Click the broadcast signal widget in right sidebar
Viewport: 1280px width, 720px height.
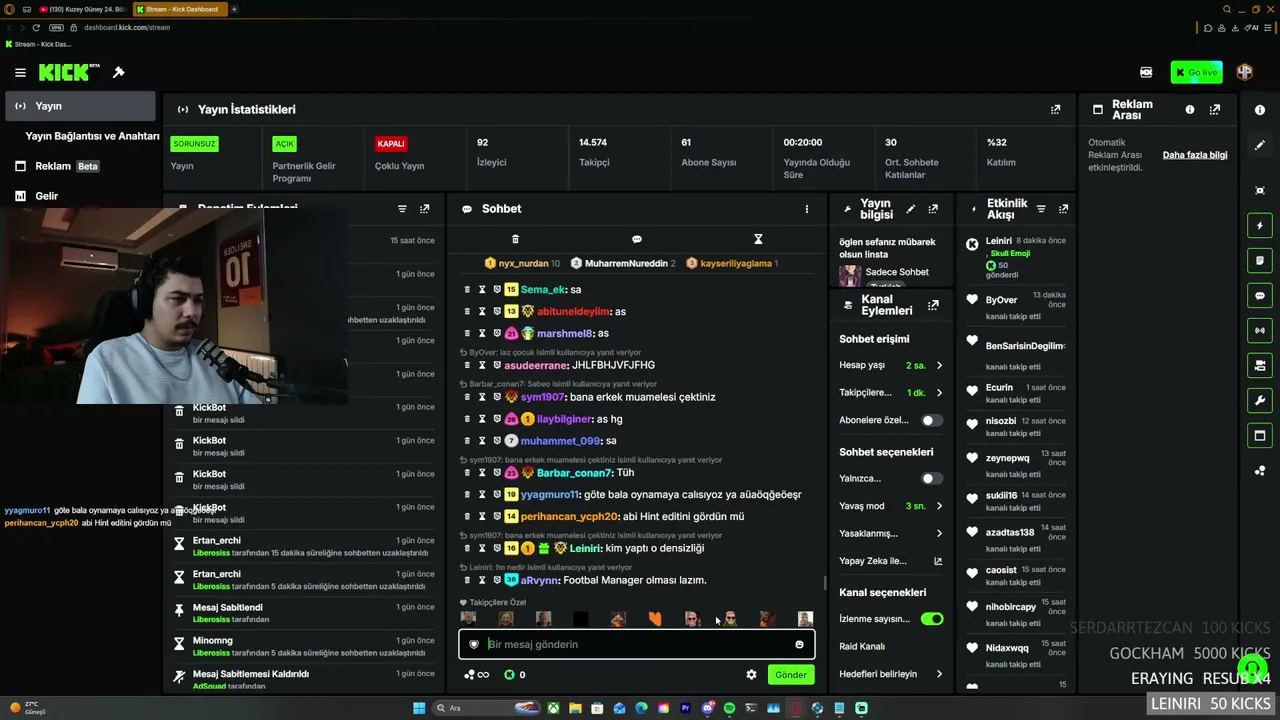[x=1260, y=330]
